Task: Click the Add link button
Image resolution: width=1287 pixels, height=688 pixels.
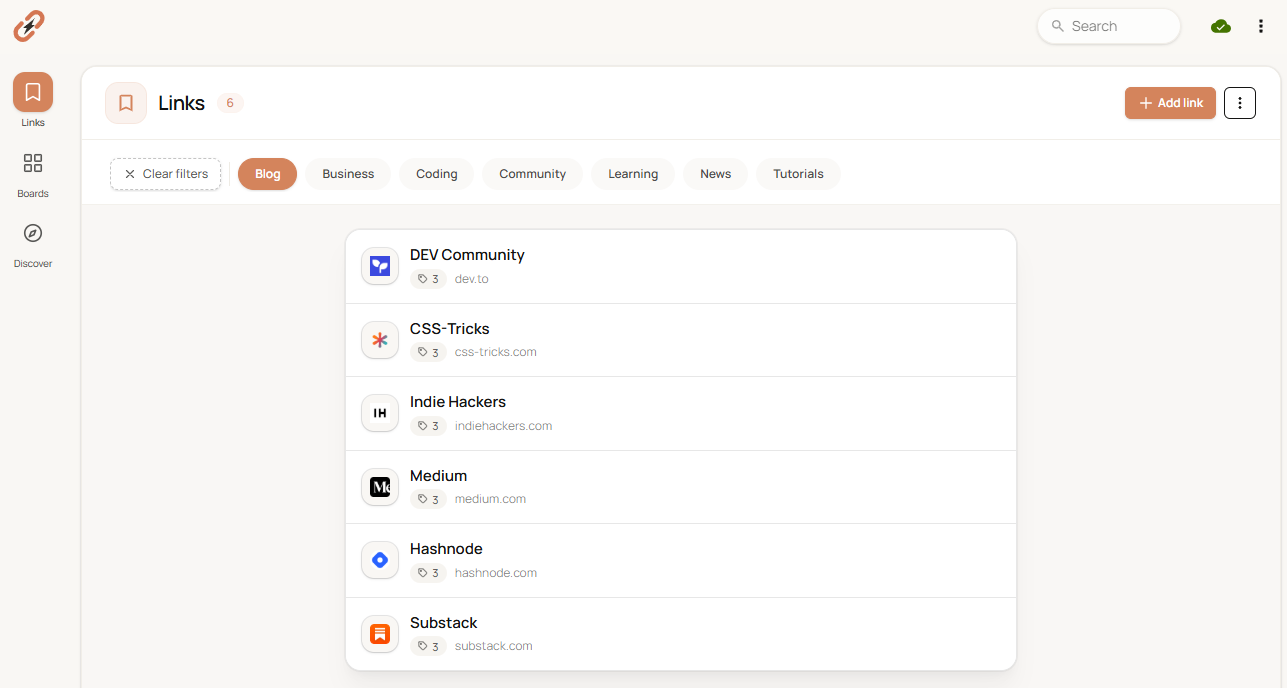Action: pyautogui.click(x=1170, y=103)
